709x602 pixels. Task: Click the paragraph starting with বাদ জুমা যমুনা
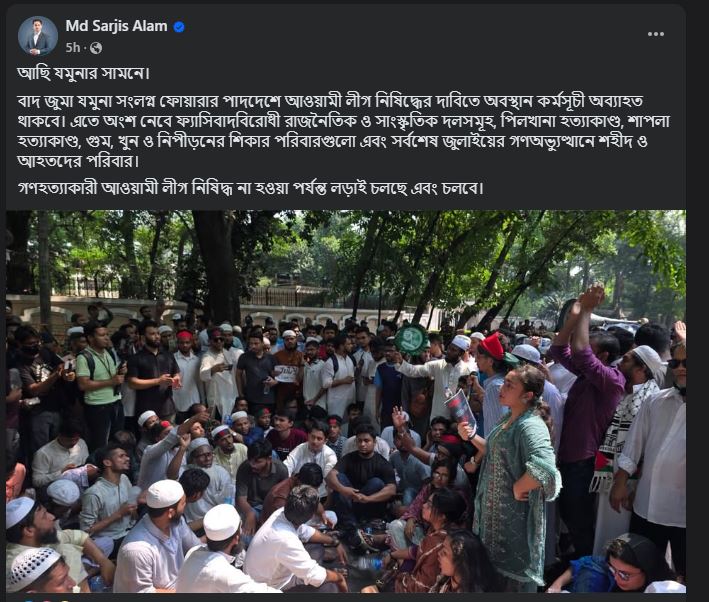344,131
